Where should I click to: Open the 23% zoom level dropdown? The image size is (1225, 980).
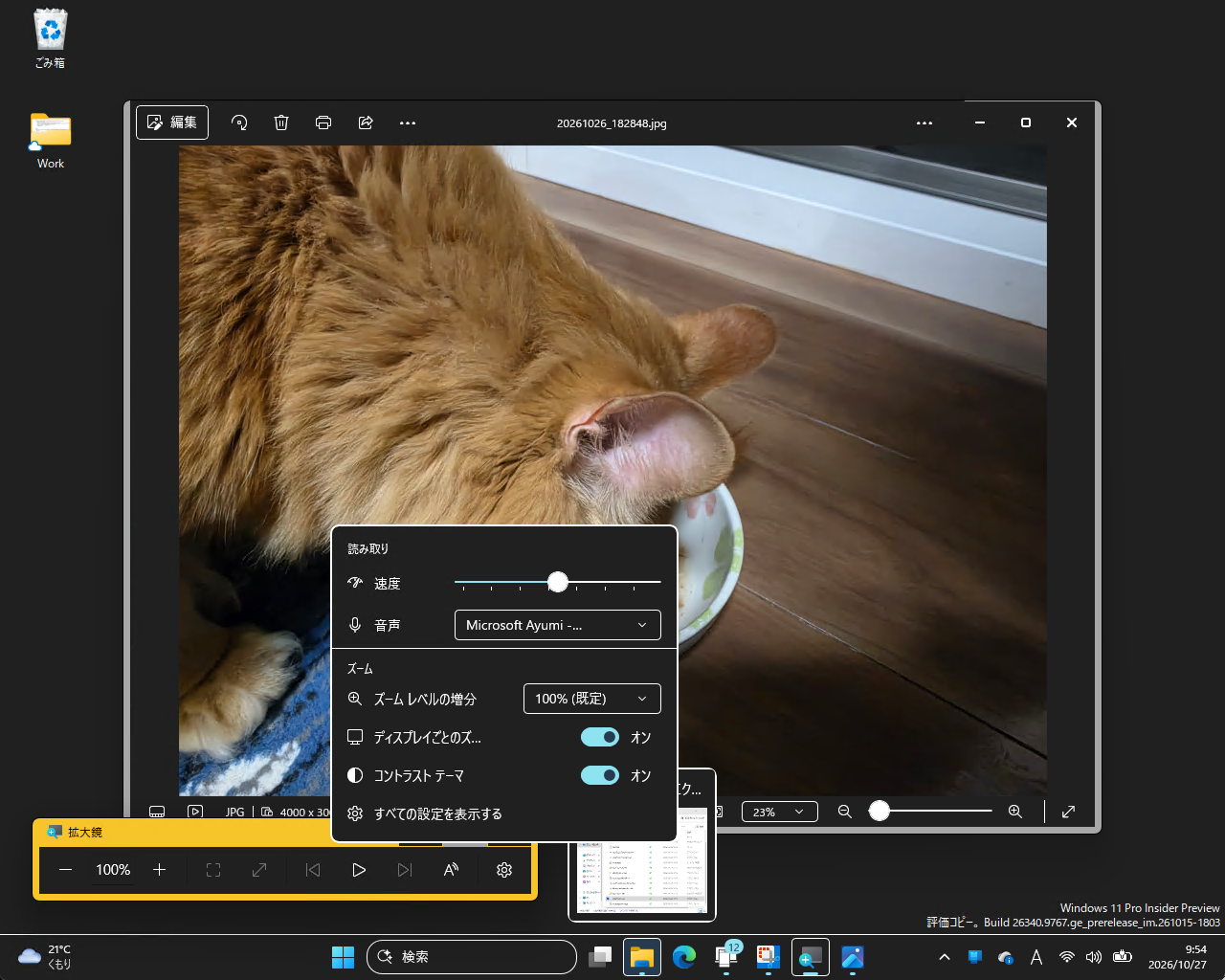tap(780, 812)
